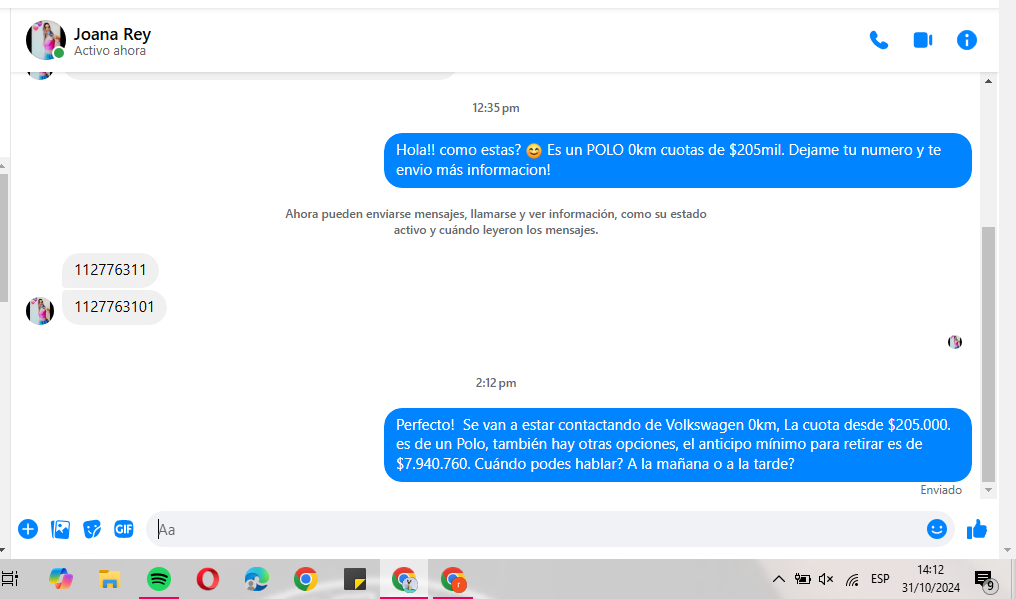
Task: Open more actions with the plus icon
Action: [28, 529]
